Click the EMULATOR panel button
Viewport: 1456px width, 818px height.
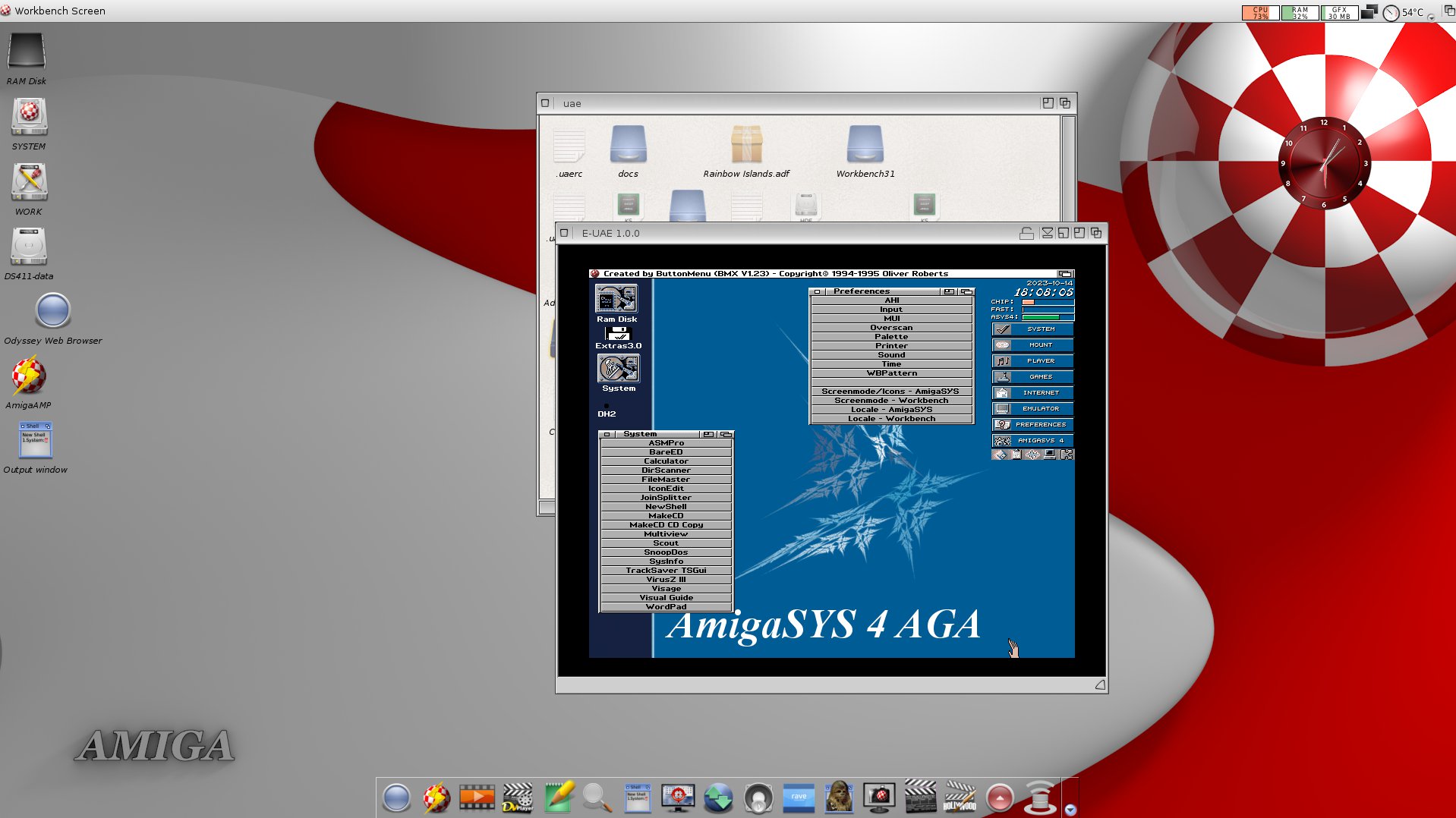(x=1032, y=409)
